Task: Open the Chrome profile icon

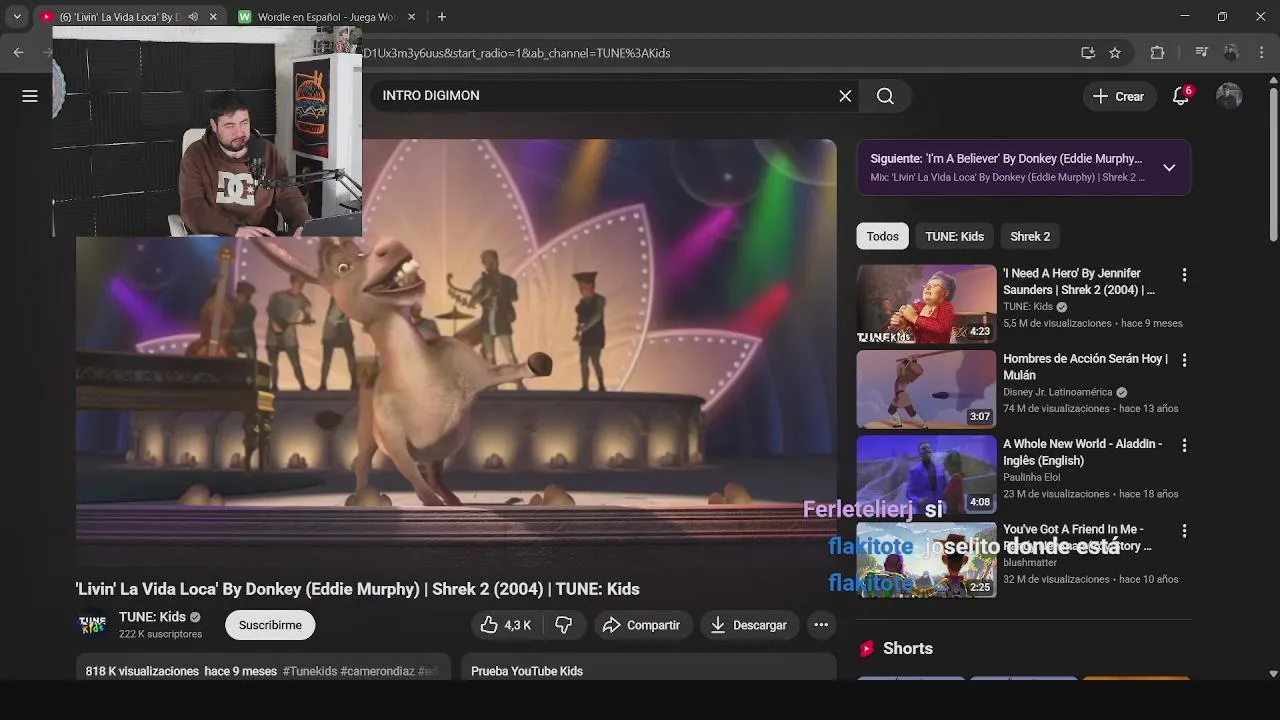Action: coord(1231,53)
